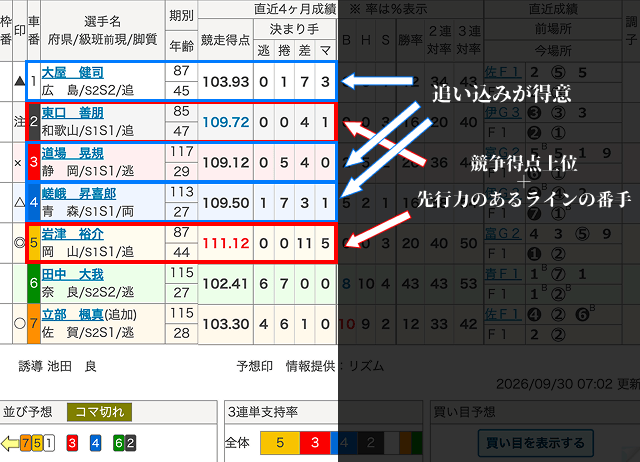
Task: Click the コマ切れ label in 並び予想
Action: (x=100, y=412)
